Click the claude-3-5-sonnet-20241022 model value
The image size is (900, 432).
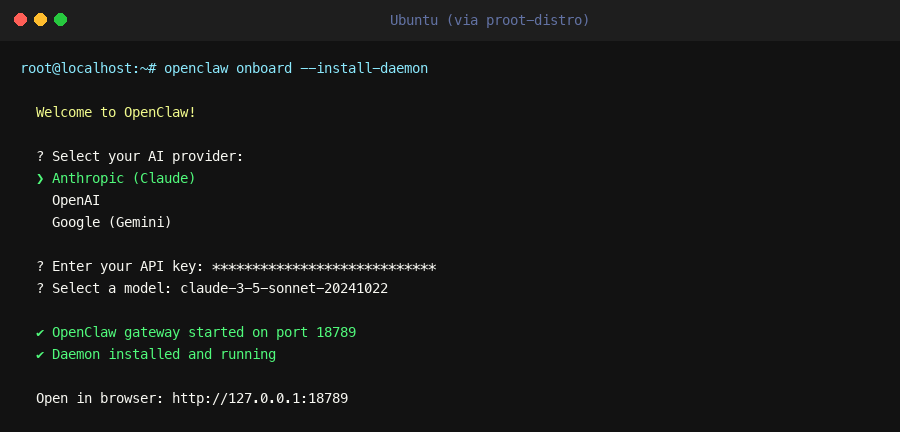pos(284,288)
